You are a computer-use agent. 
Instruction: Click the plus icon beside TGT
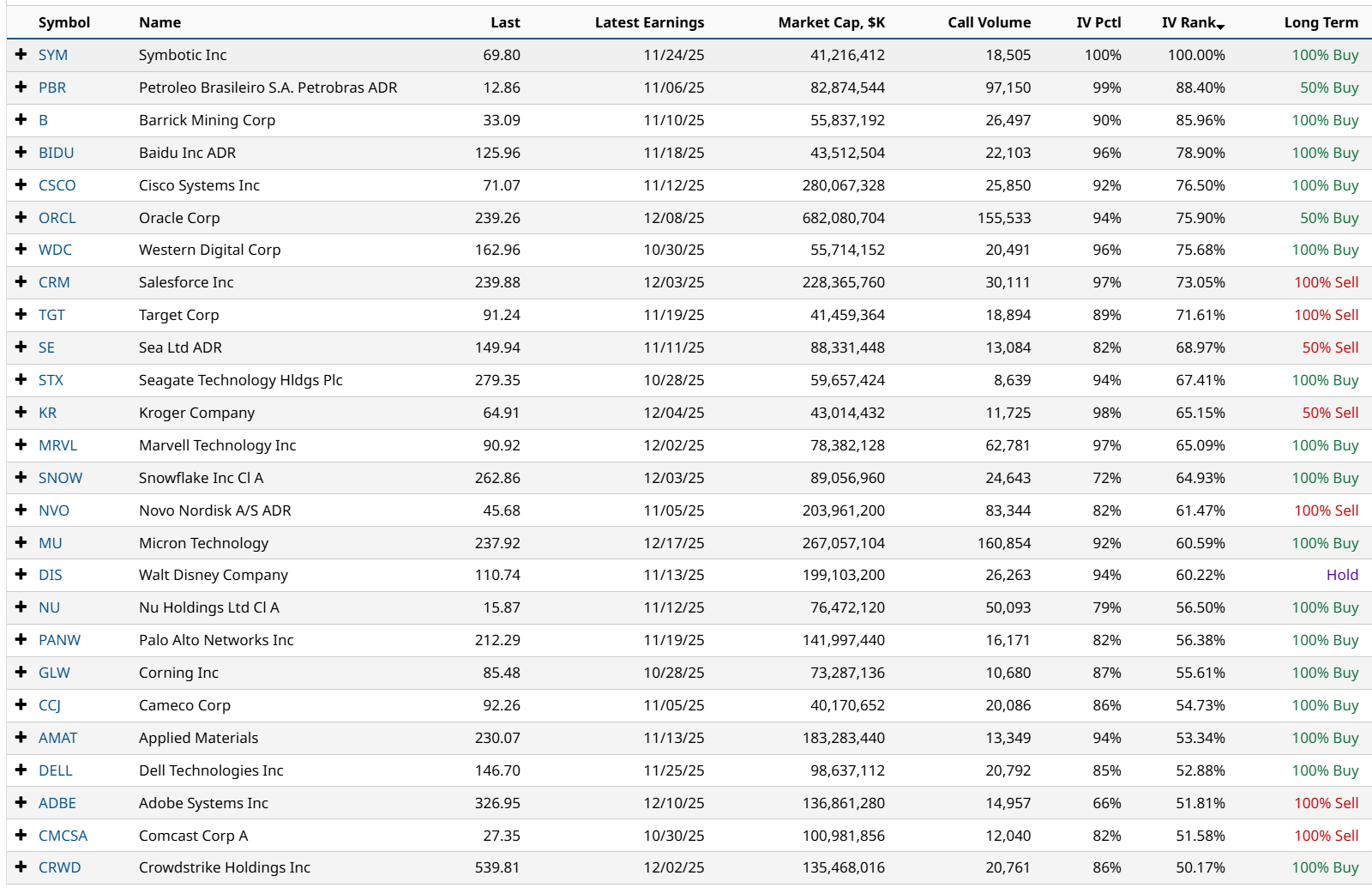click(x=21, y=315)
